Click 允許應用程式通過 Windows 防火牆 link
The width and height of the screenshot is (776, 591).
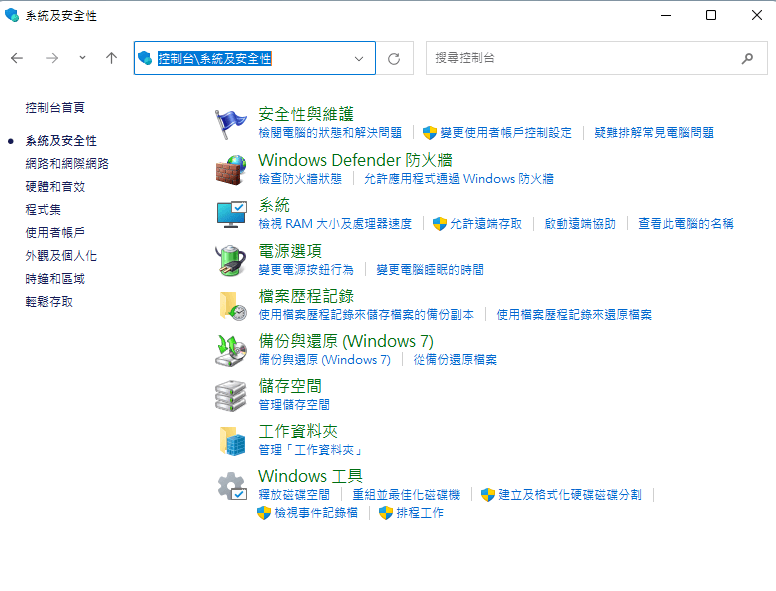pos(459,179)
